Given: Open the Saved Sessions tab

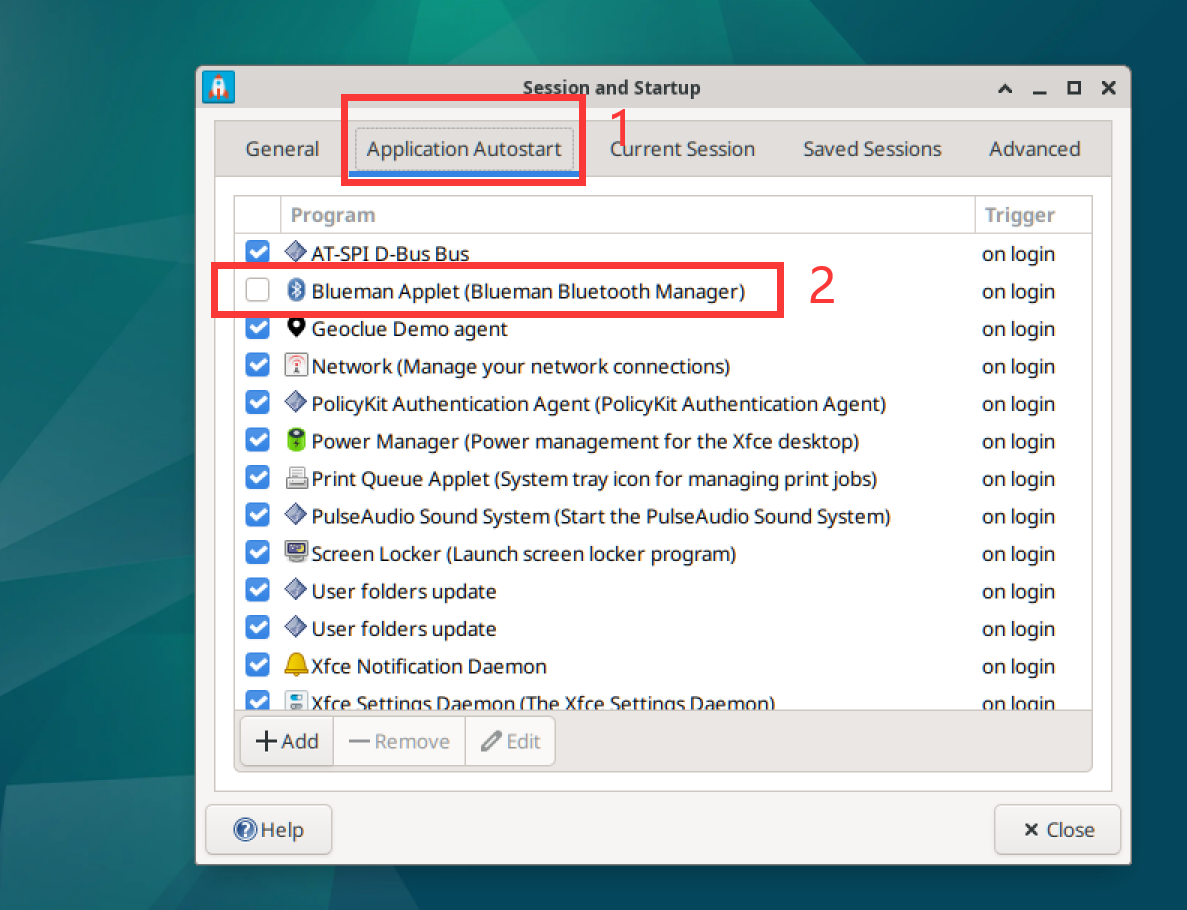Looking at the screenshot, I should click(872, 148).
